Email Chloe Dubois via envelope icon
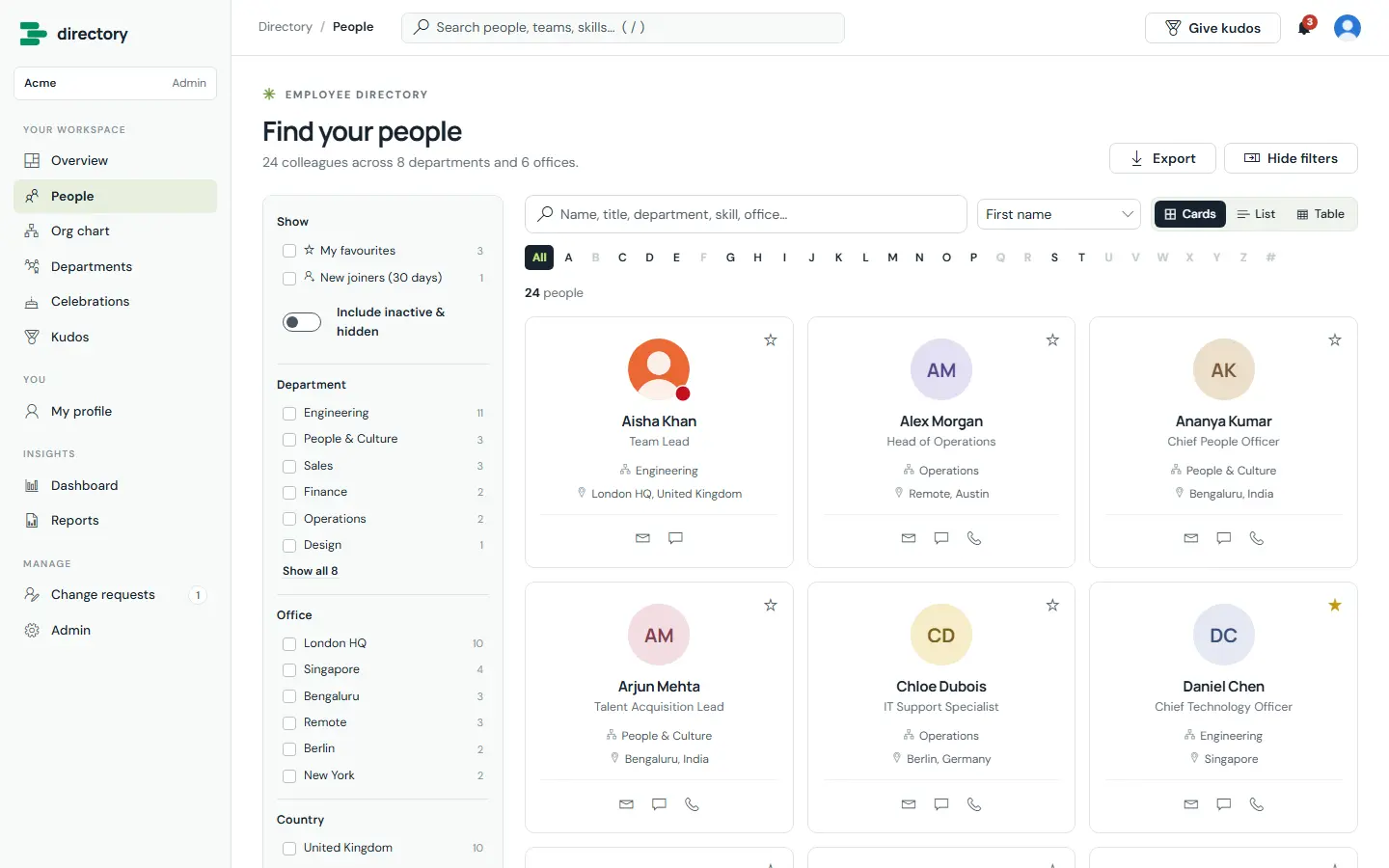The width and height of the screenshot is (1389, 868). (x=909, y=803)
